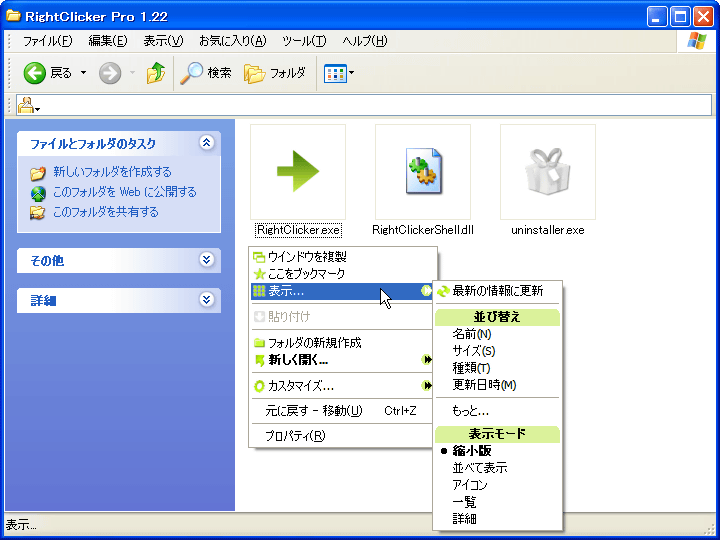Screen dimensions: 720x540
Task: Click the address bar folder icon
Action: tap(26, 105)
